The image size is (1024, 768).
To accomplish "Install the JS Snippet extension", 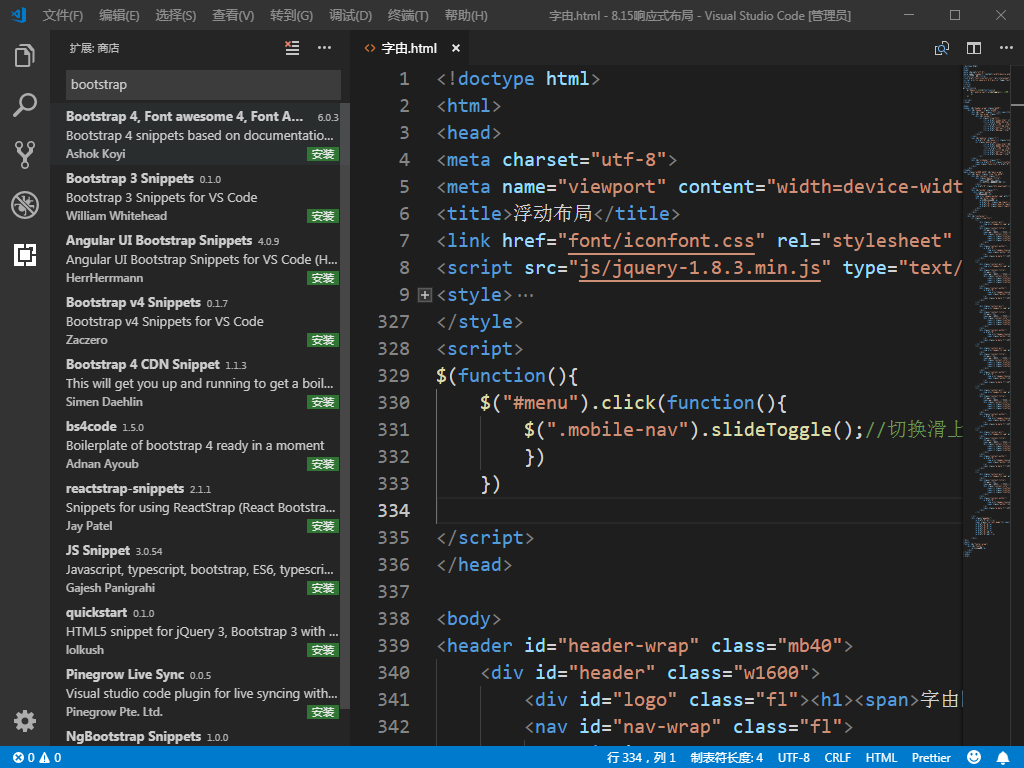I will tap(323, 588).
